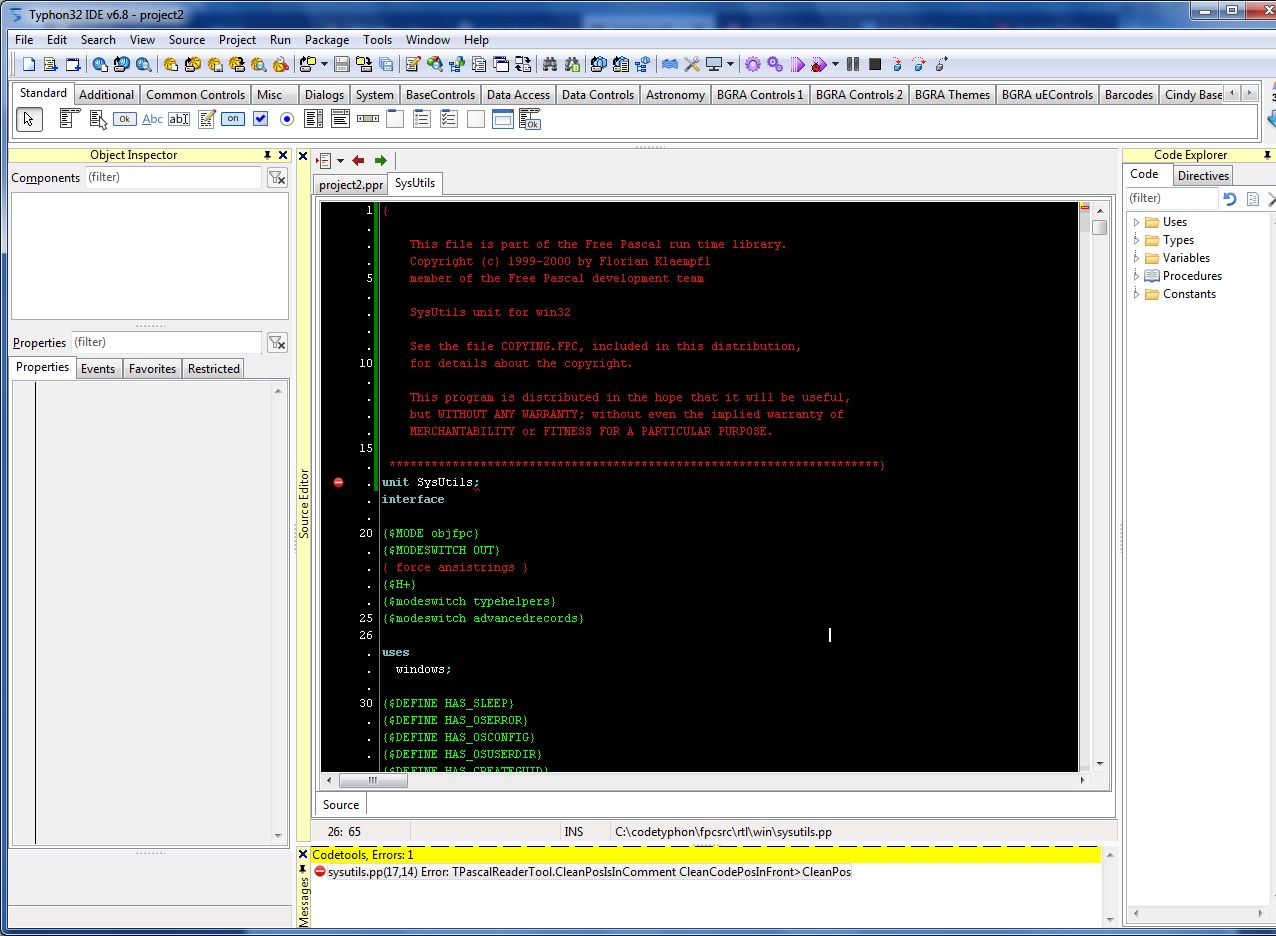Select the TMainMenu component icon
1276x936 pixels.
pos(69,119)
